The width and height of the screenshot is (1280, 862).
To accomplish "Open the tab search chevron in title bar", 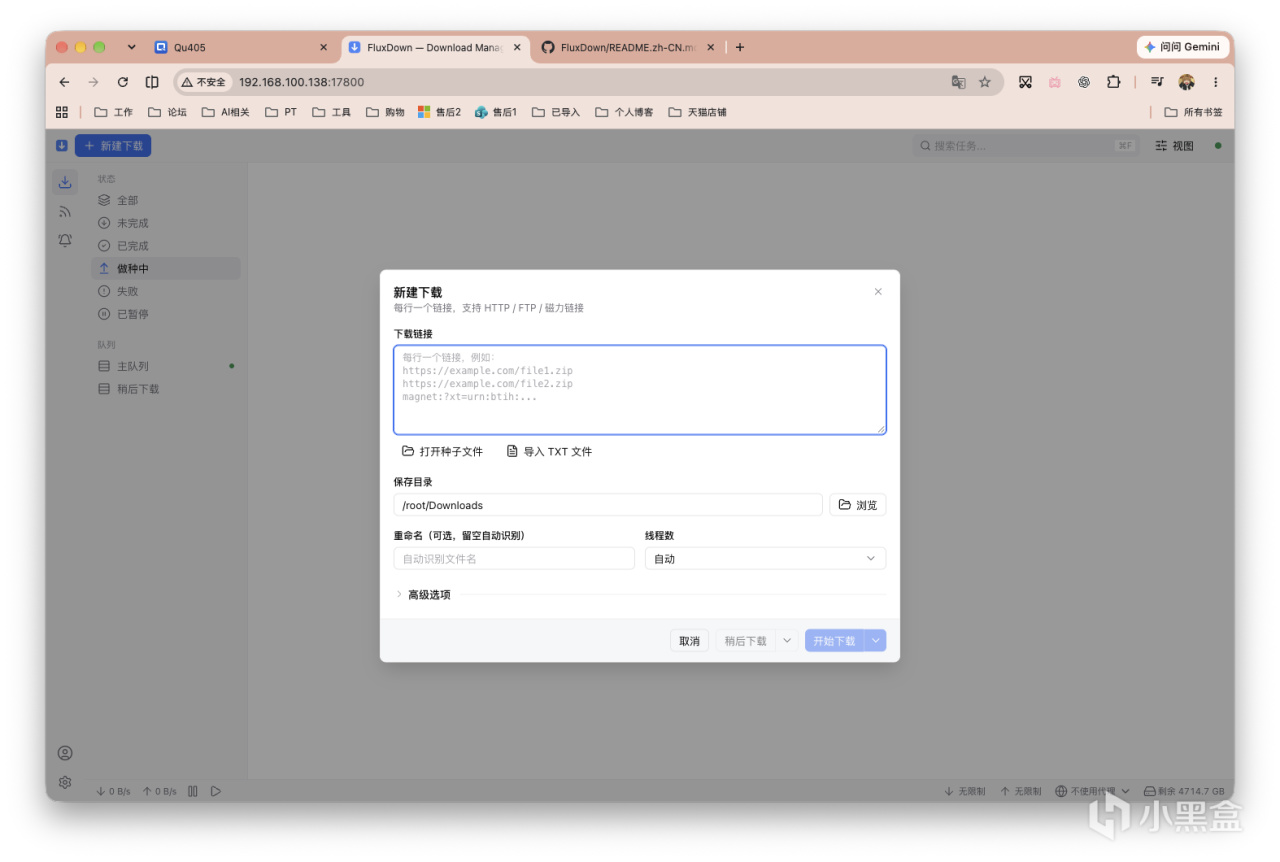I will pos(131,47).
